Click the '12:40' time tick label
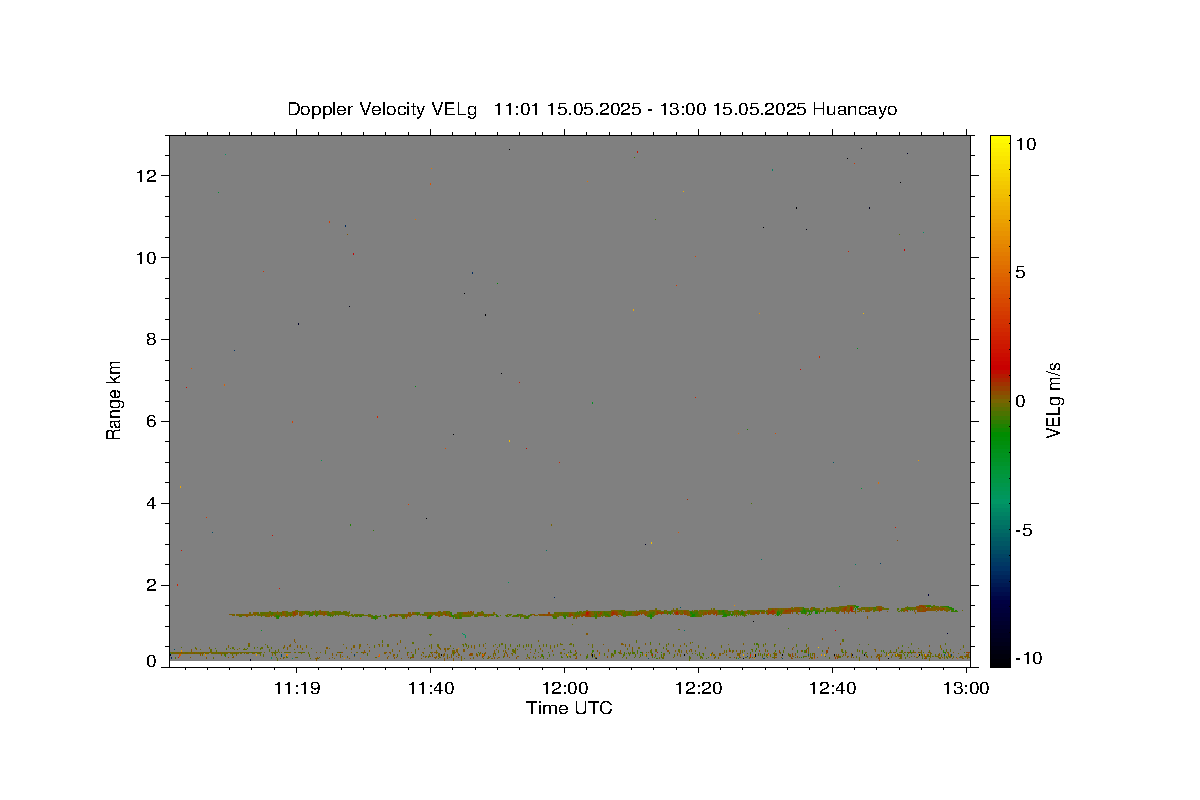 click(832, 688)
